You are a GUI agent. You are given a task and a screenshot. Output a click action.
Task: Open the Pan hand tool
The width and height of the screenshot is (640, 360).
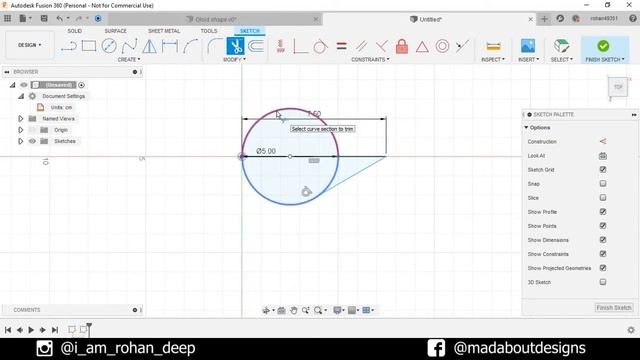point(293,311)
